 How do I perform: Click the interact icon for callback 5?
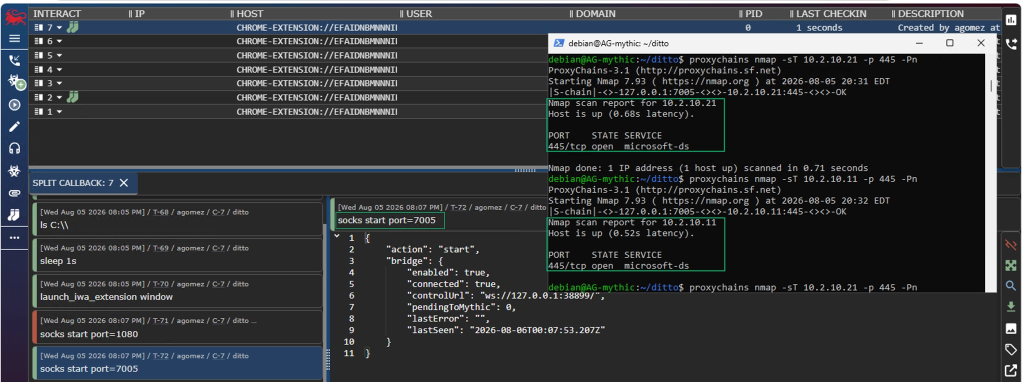(39, 56)
